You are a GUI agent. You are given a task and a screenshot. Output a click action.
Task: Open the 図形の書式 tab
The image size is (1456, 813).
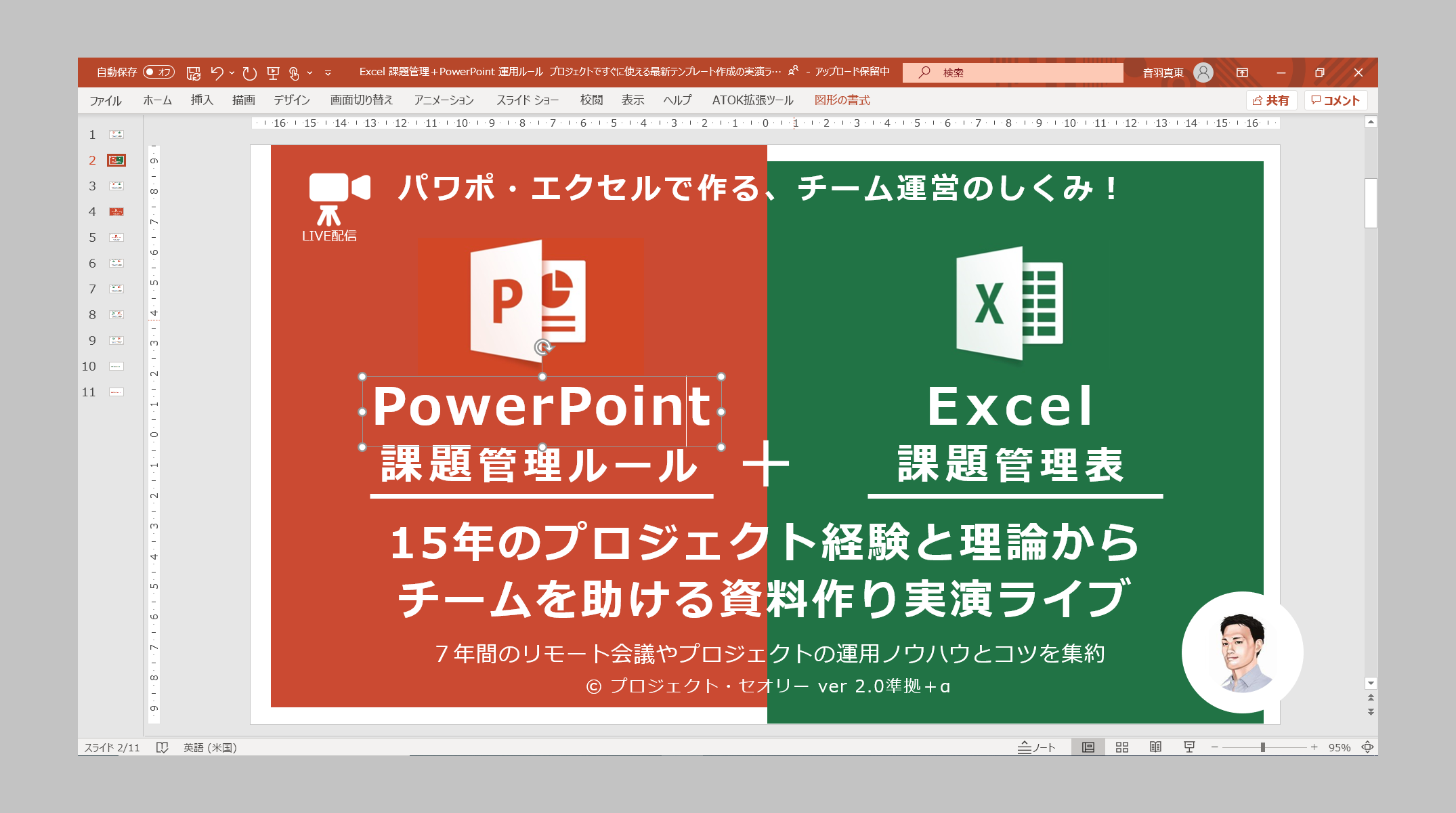pyautogui.click(x=842, y=100)
